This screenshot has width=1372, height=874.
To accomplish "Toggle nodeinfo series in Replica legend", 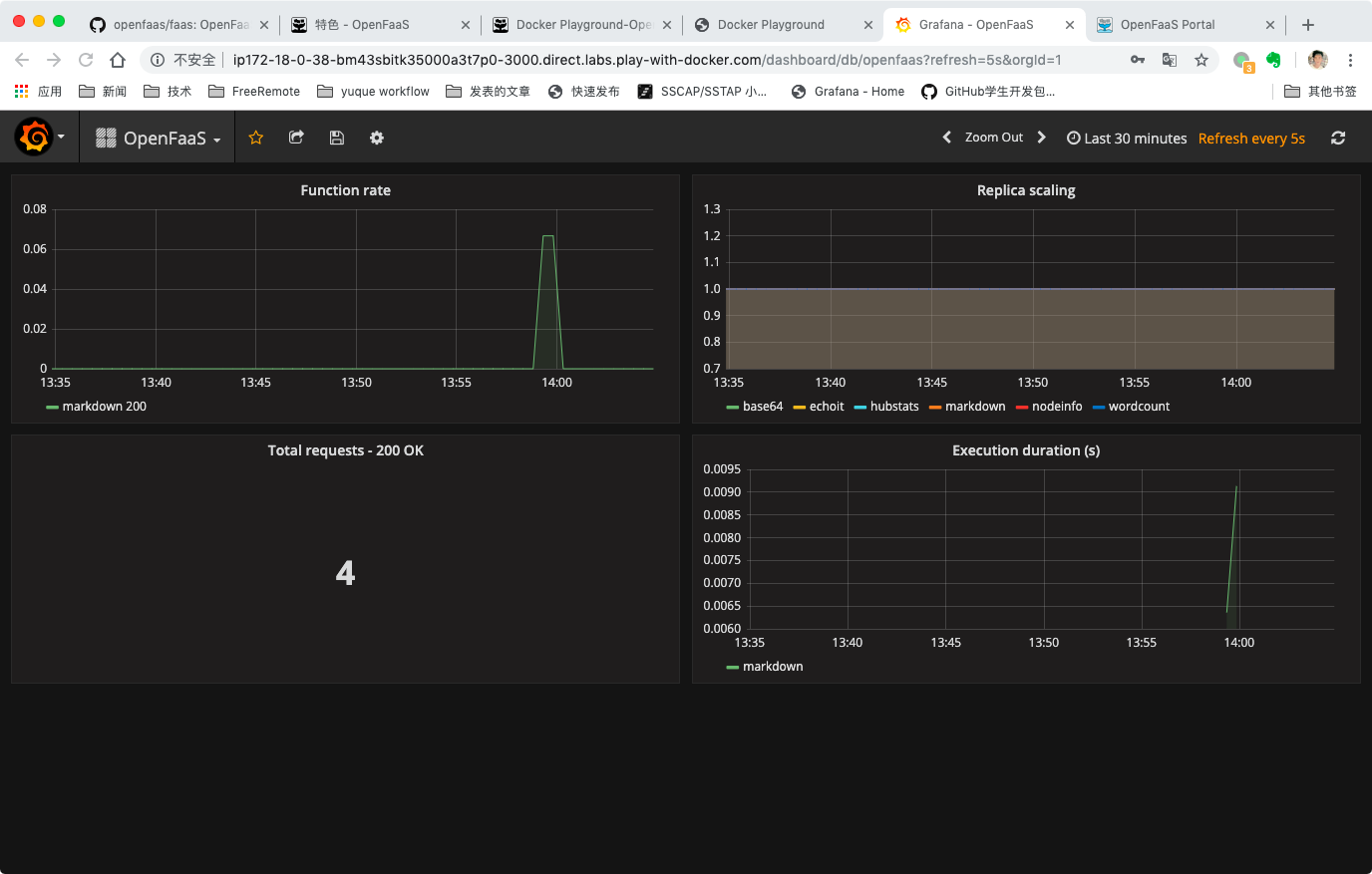I will click(1049, 407).
